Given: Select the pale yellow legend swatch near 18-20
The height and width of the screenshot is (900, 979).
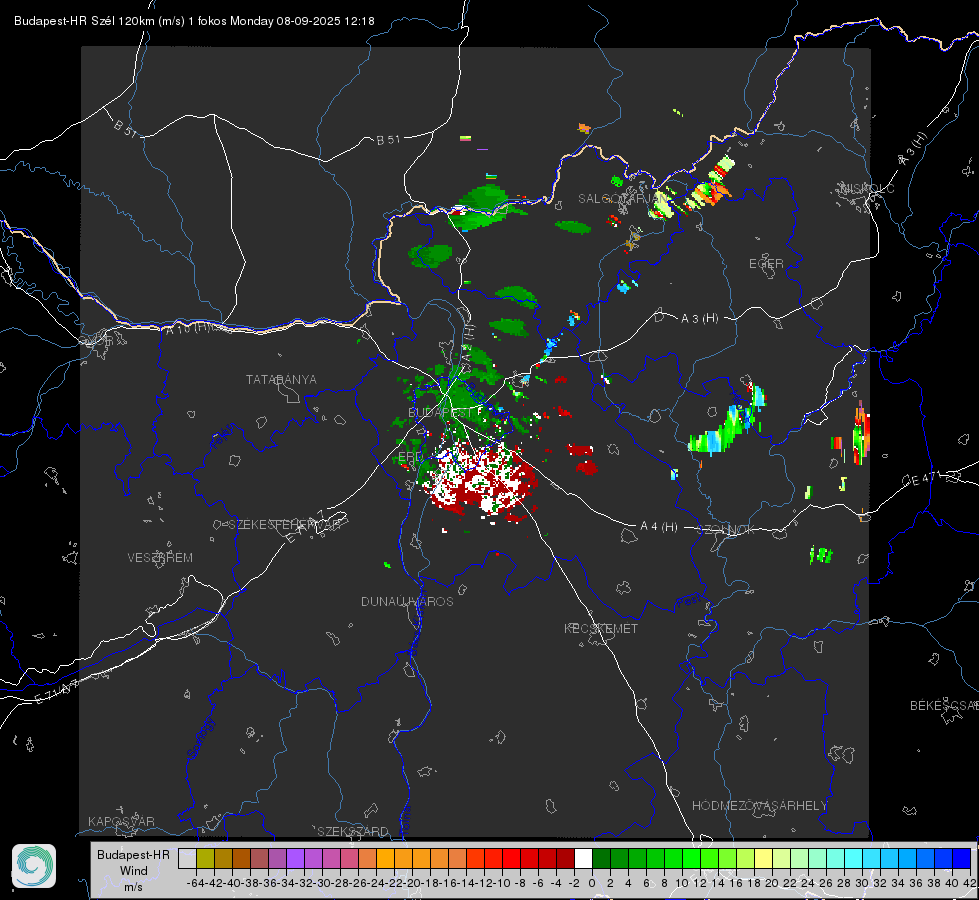Looking at the screenshot, I should pos(763,858).
